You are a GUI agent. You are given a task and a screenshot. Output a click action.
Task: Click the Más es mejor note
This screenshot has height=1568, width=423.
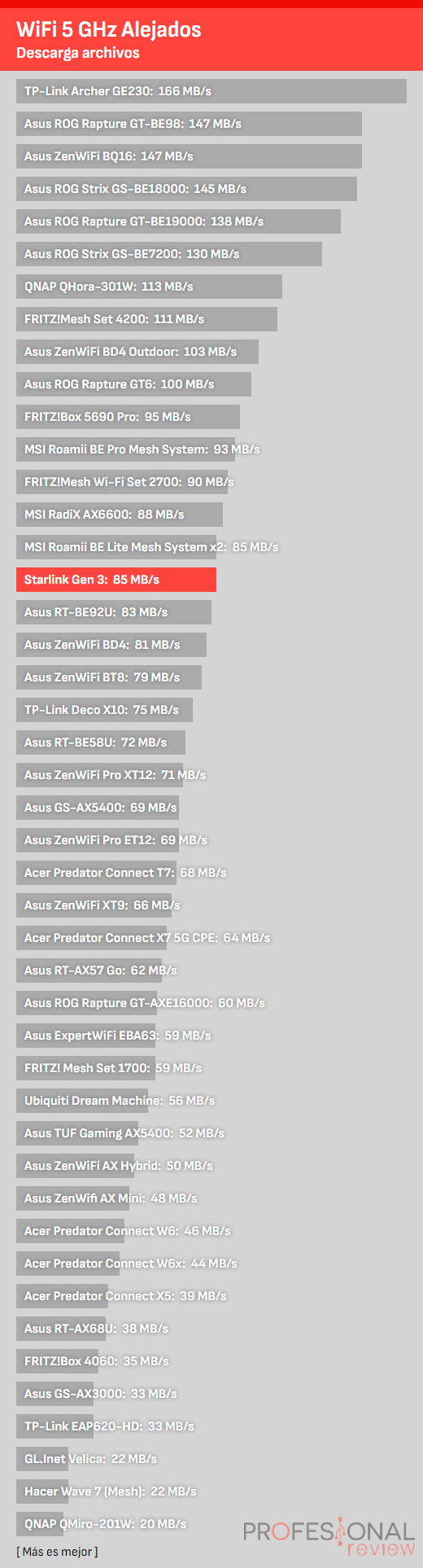57,1552
